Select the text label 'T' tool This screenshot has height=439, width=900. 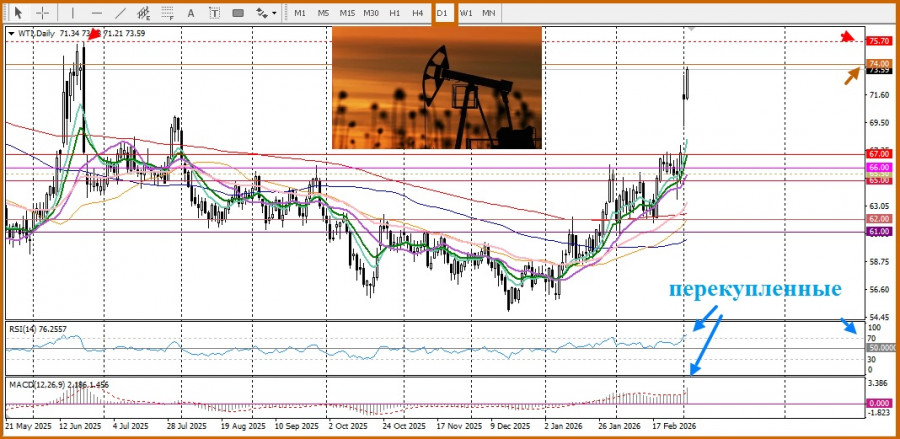coord(213,13)
